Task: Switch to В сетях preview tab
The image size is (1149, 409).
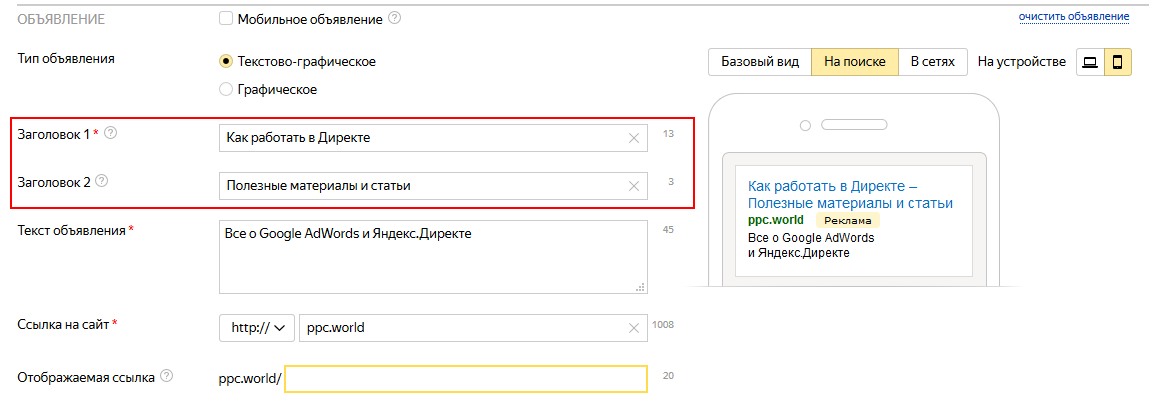Action: pos(933,62)
